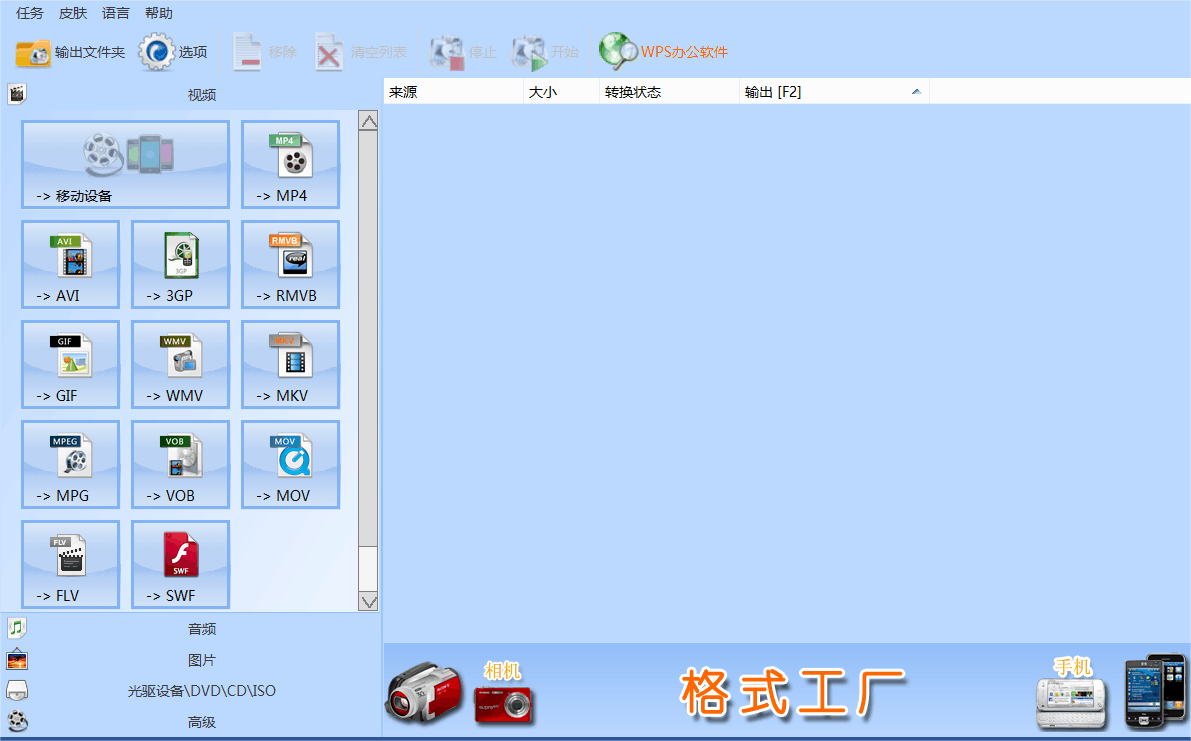Open the MOV conversion option
Image resolution: width=1191 pixels, height=741 pixels.
coord(290,464)
